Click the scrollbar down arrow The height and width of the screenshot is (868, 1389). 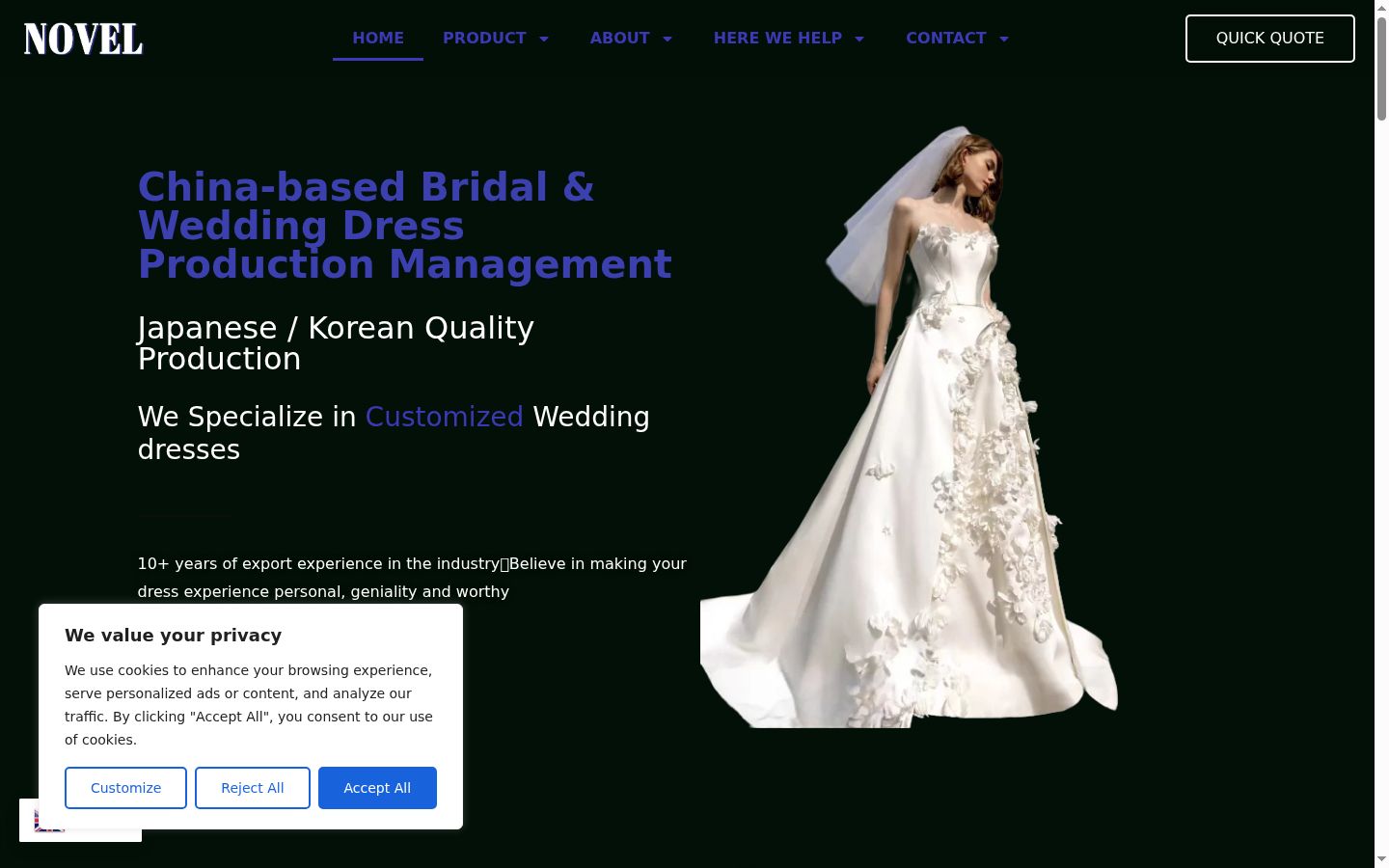[x=1381, y=859]
